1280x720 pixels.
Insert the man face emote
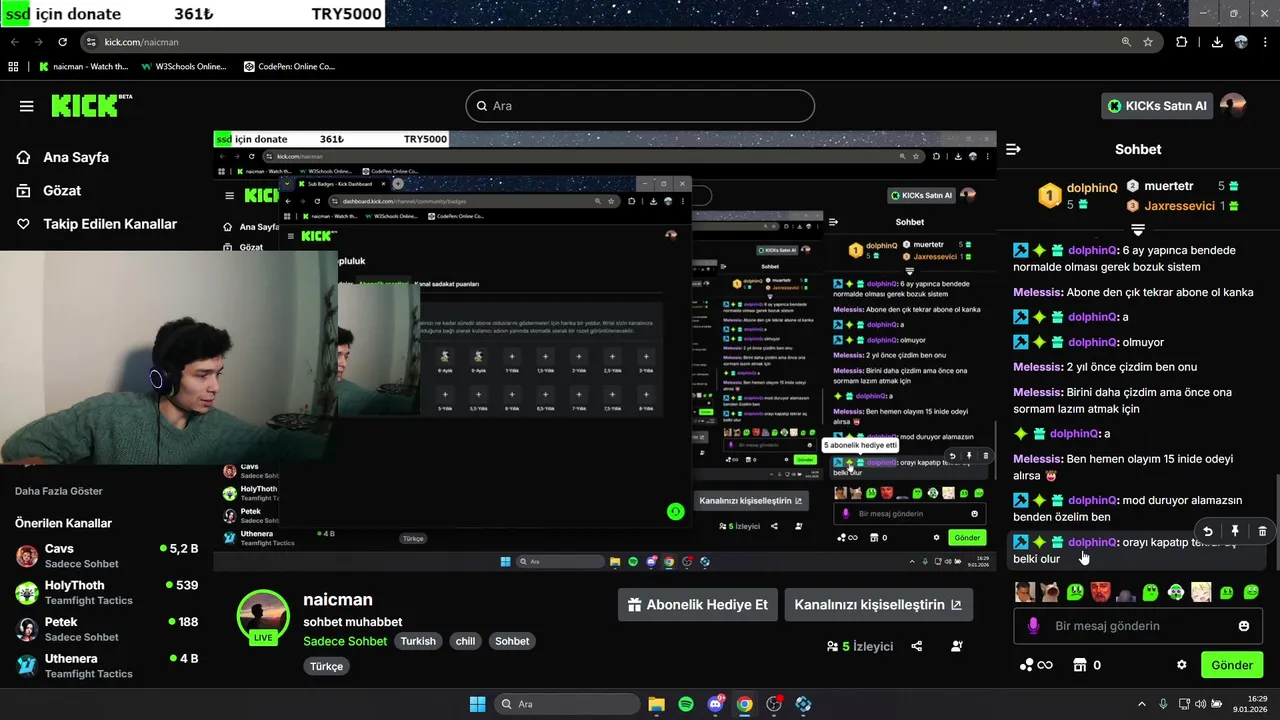point(1024,592)
